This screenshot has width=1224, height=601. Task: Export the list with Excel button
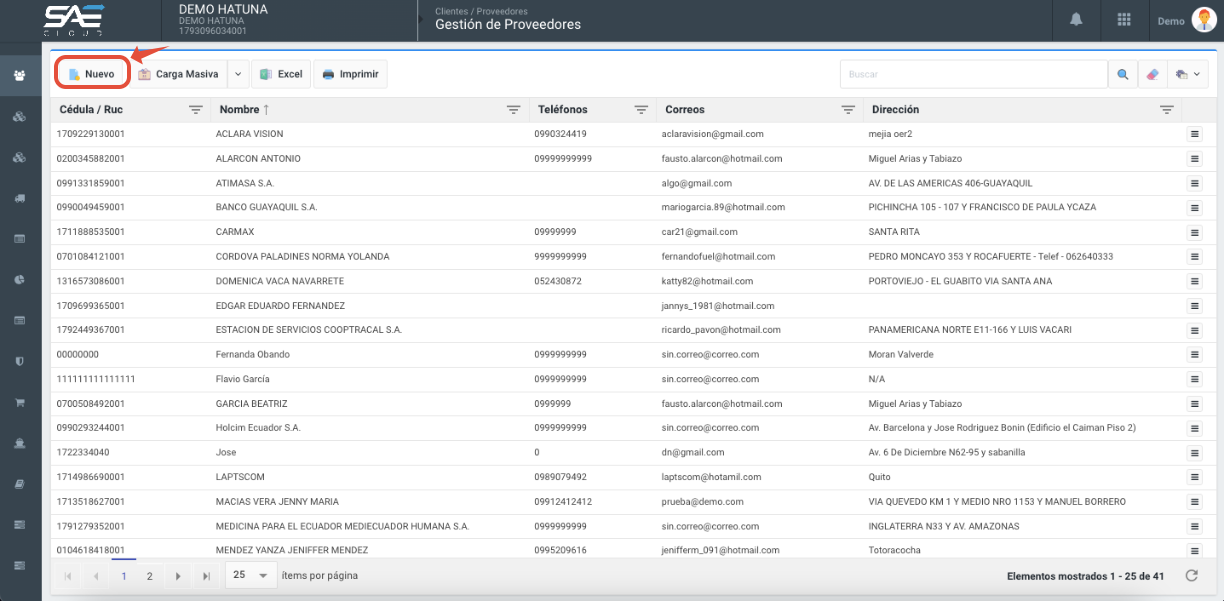[x=281, y=74]
